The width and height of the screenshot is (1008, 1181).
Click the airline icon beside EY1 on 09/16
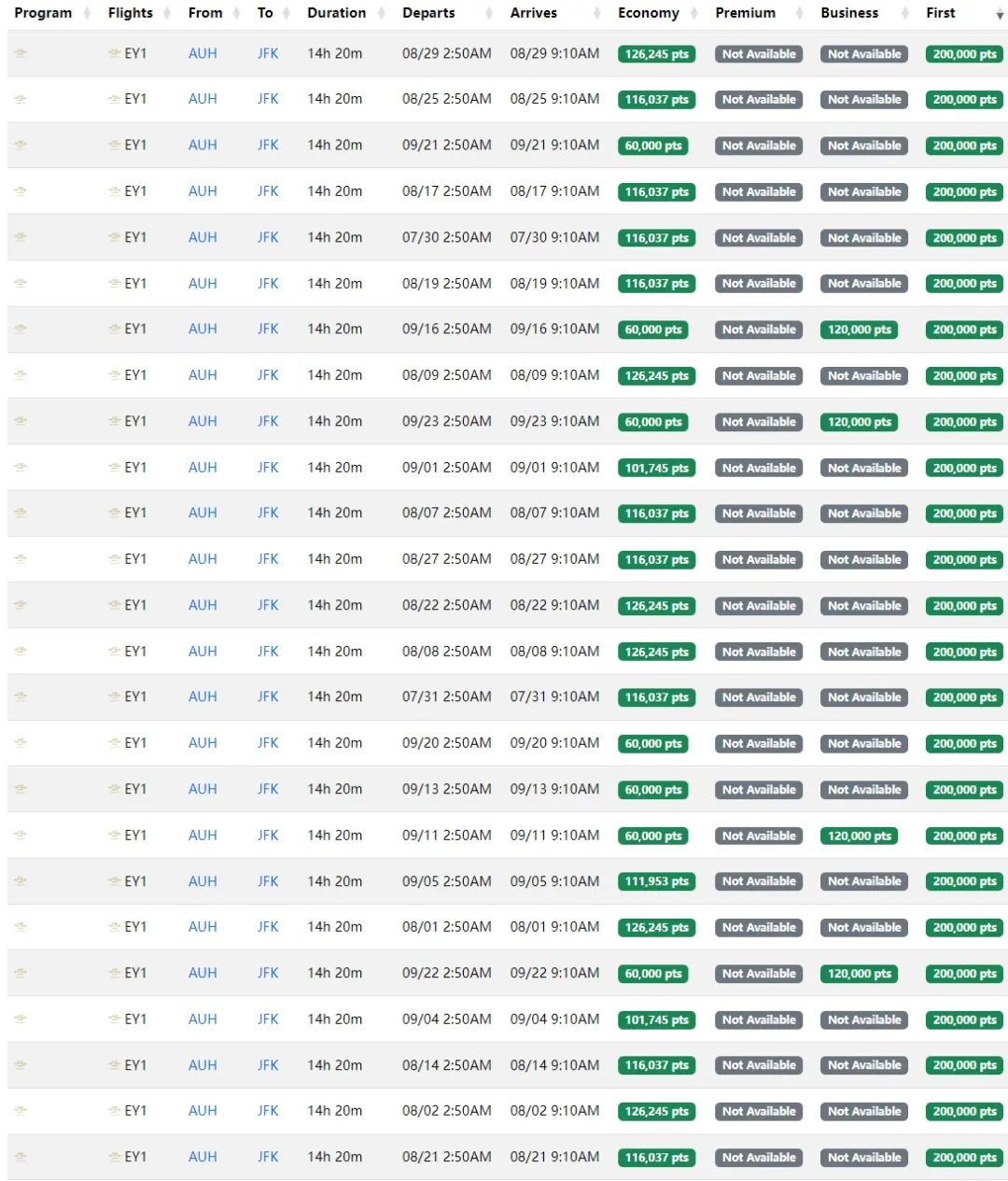tap(114, 330)
